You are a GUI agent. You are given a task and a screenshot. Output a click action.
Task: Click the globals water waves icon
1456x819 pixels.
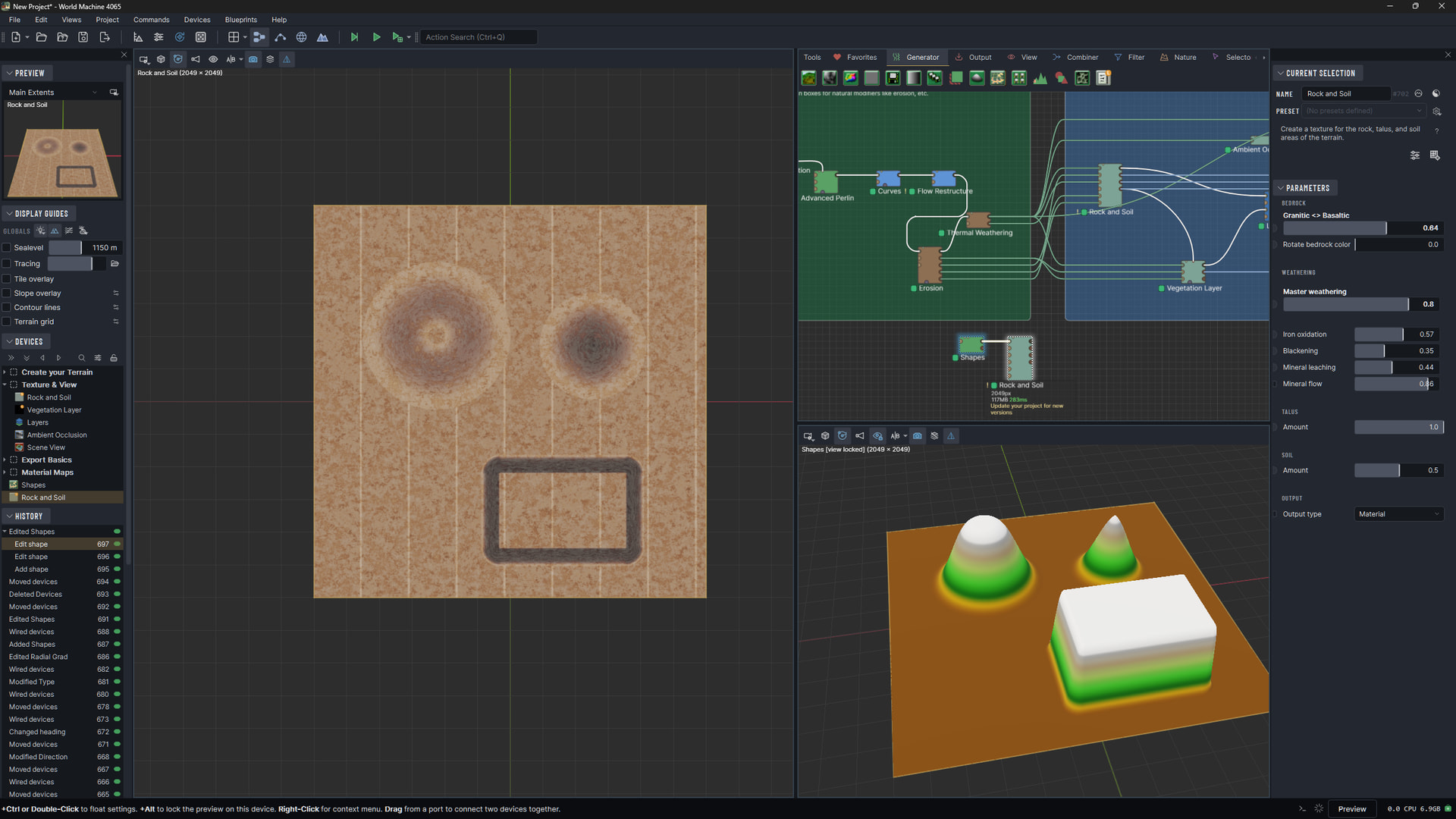69,231
